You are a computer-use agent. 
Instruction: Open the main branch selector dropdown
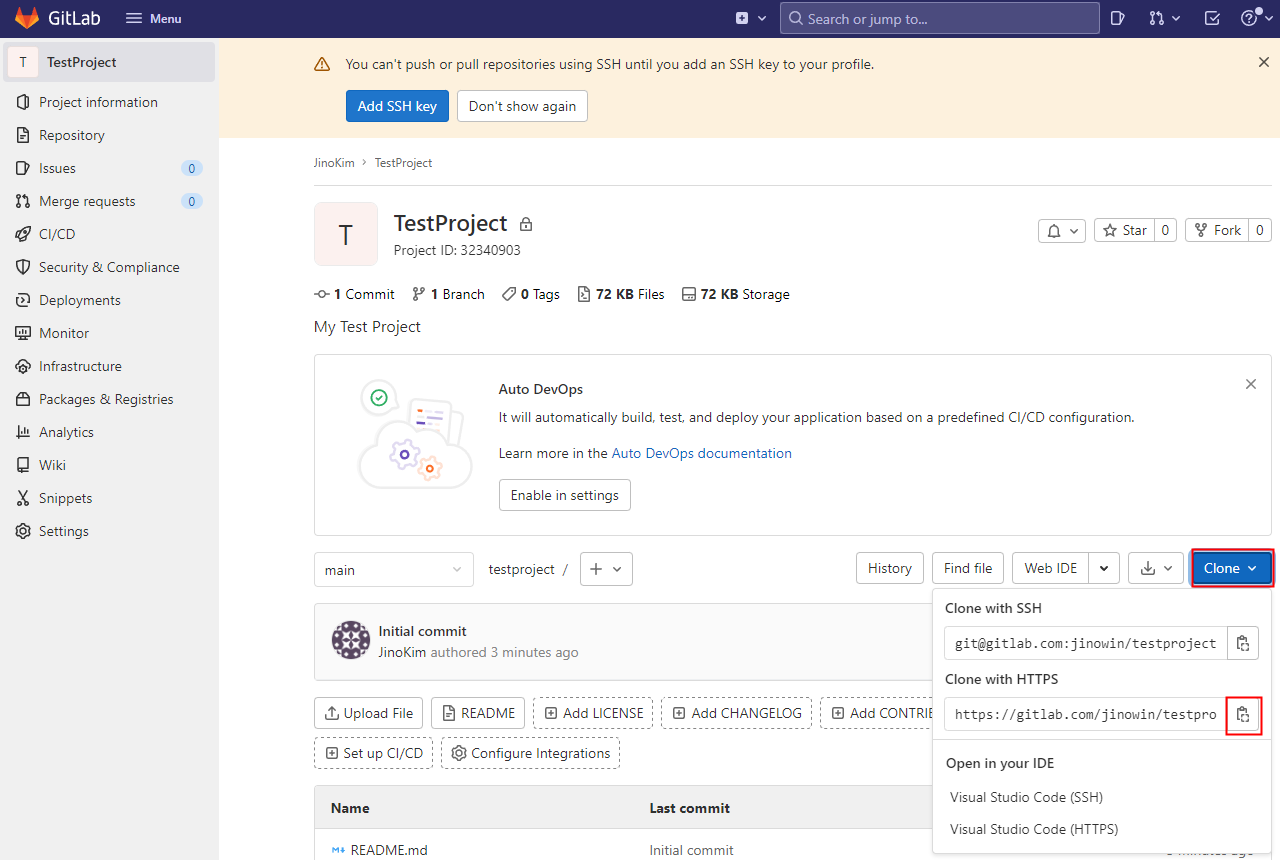point(394,569)
